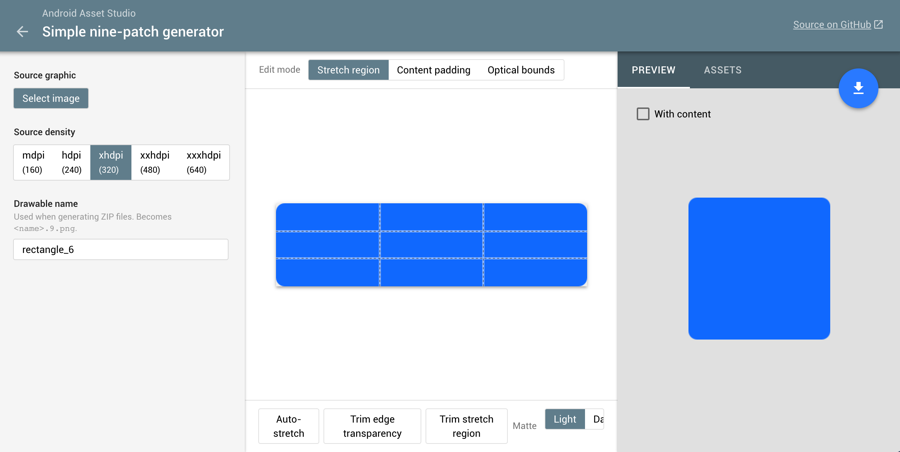The width and height of the screenshot is (900, 452).
Task: Go back using the arrow icon
Action: [x=22, y=32]
